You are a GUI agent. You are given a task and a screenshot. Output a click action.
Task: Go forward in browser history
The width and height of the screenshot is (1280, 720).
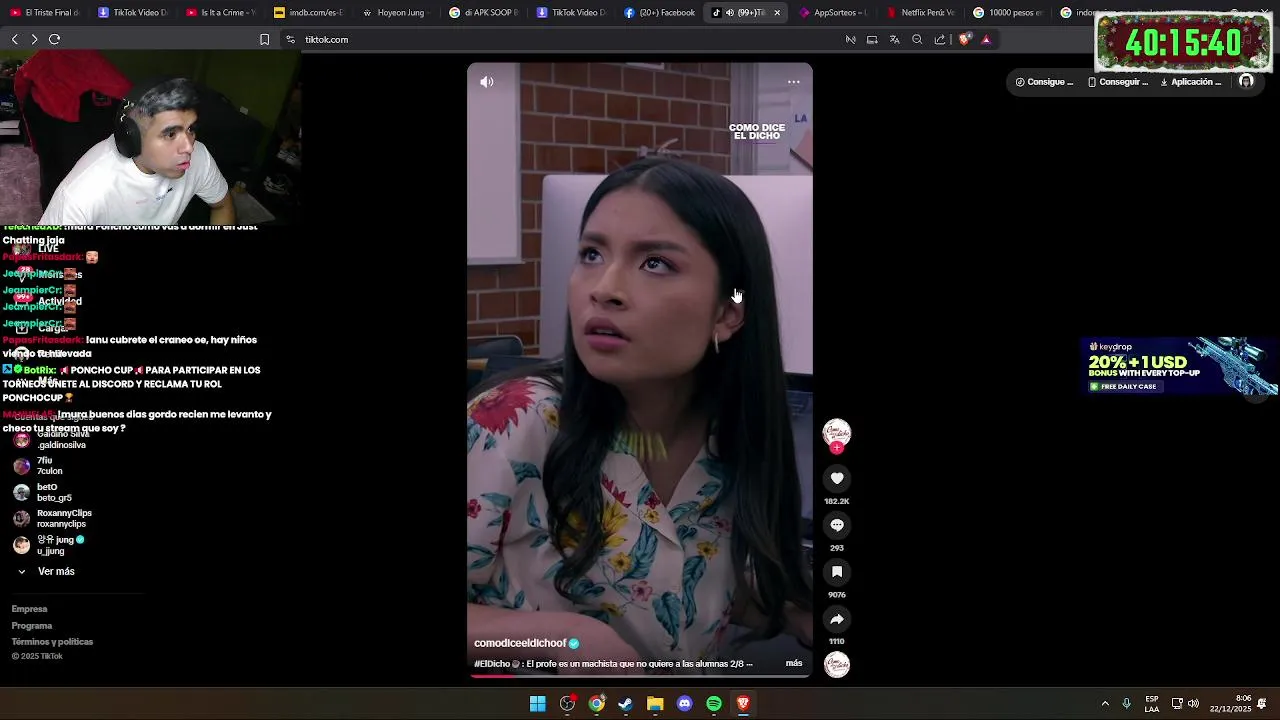[34, 39]
